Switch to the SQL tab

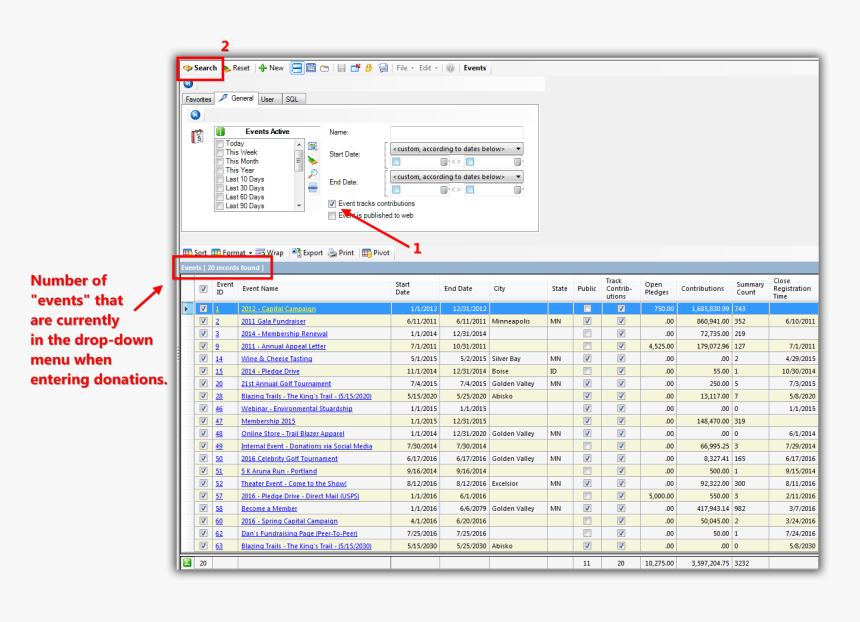[x=291, y=99]
